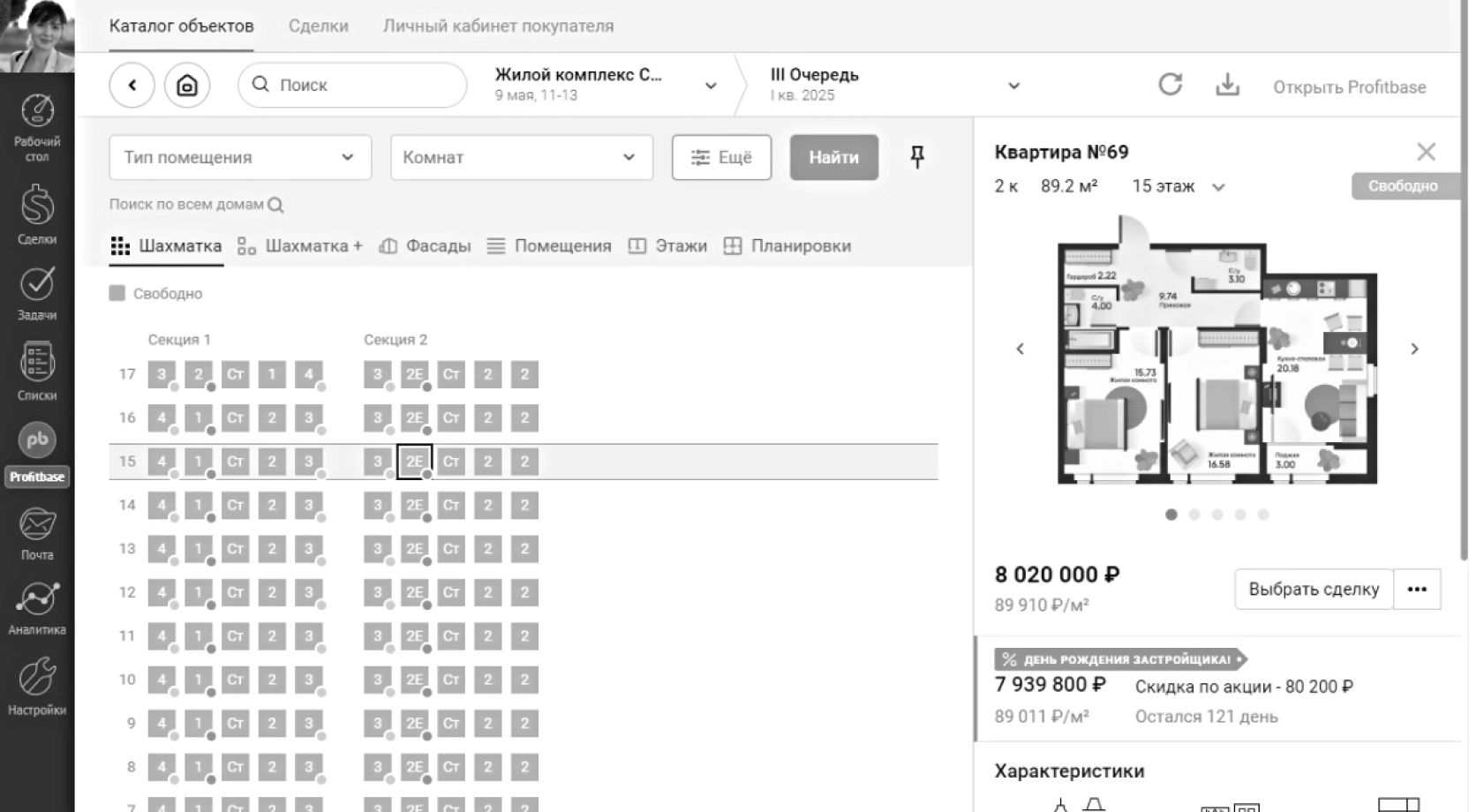The width and height of the screenshot is (1469, 812).
Task: Switch to Планировки view tab
Action: (x=787, y=246)
